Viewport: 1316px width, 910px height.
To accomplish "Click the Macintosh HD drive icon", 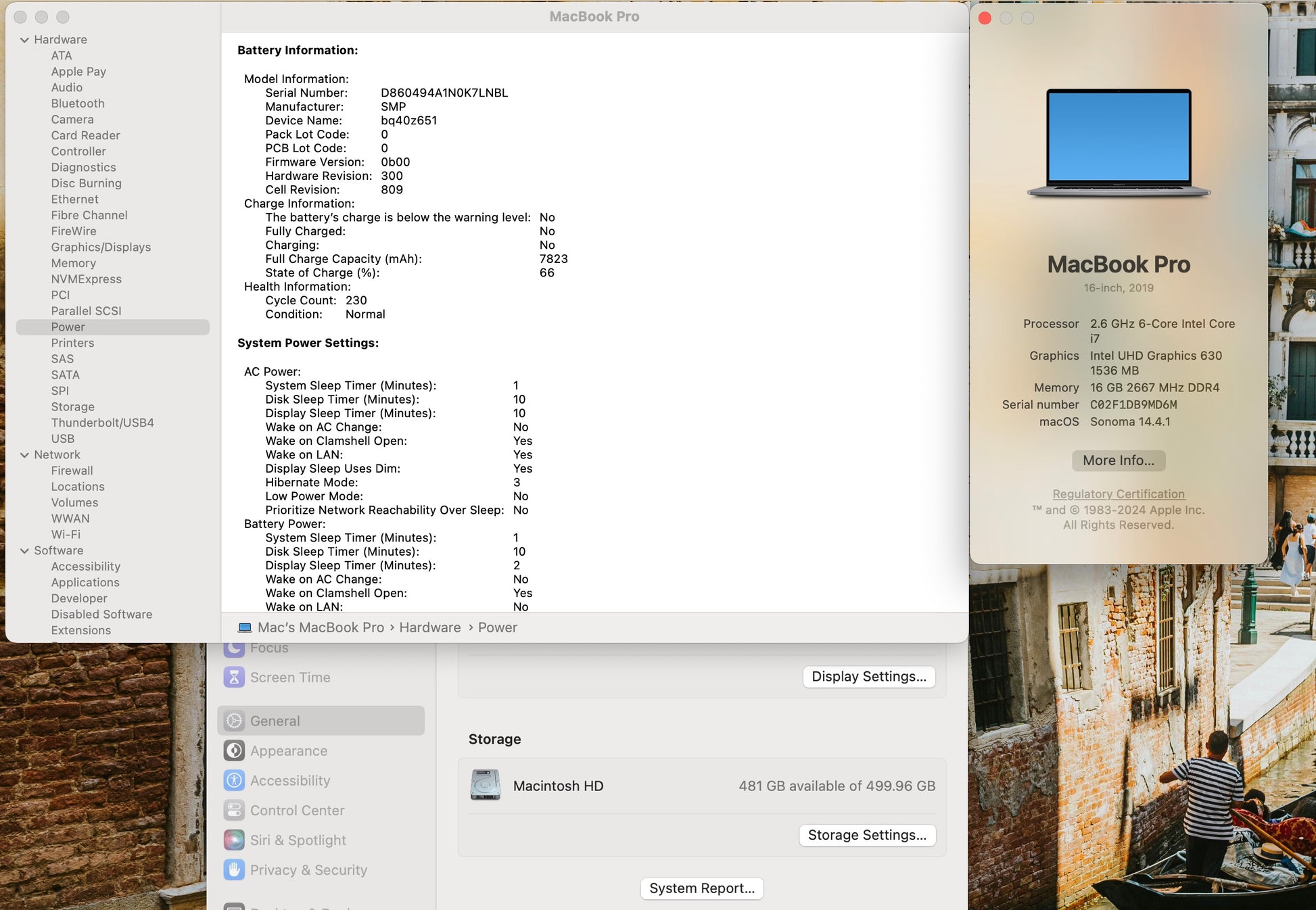I will (485, 786).
